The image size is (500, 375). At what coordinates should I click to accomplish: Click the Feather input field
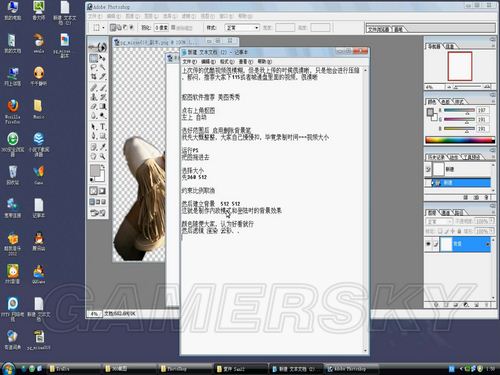(161, 28)
